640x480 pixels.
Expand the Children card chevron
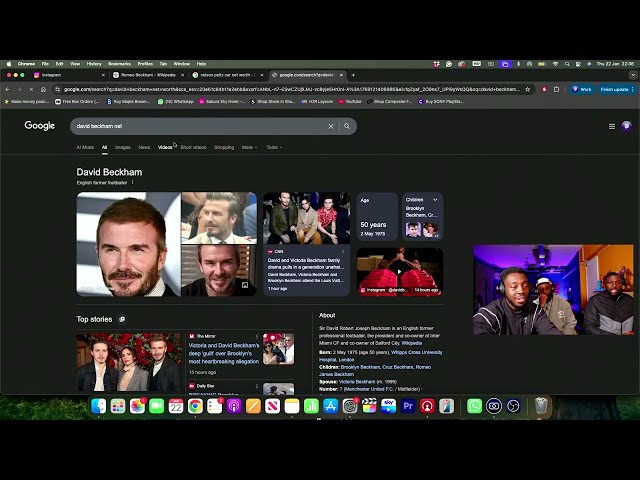tap(435, 200)
